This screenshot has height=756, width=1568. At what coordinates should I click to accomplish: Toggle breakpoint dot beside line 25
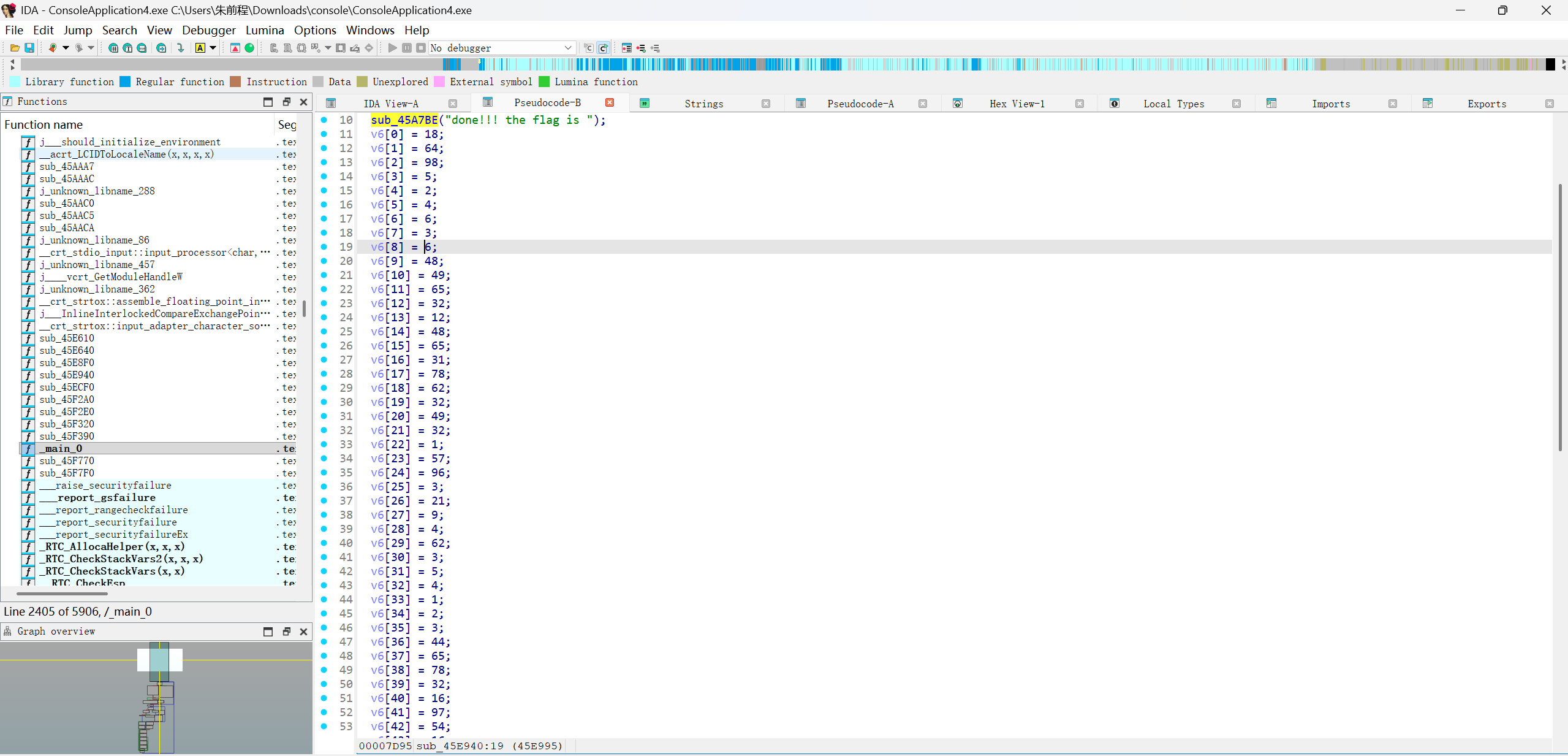click(324, 332)
